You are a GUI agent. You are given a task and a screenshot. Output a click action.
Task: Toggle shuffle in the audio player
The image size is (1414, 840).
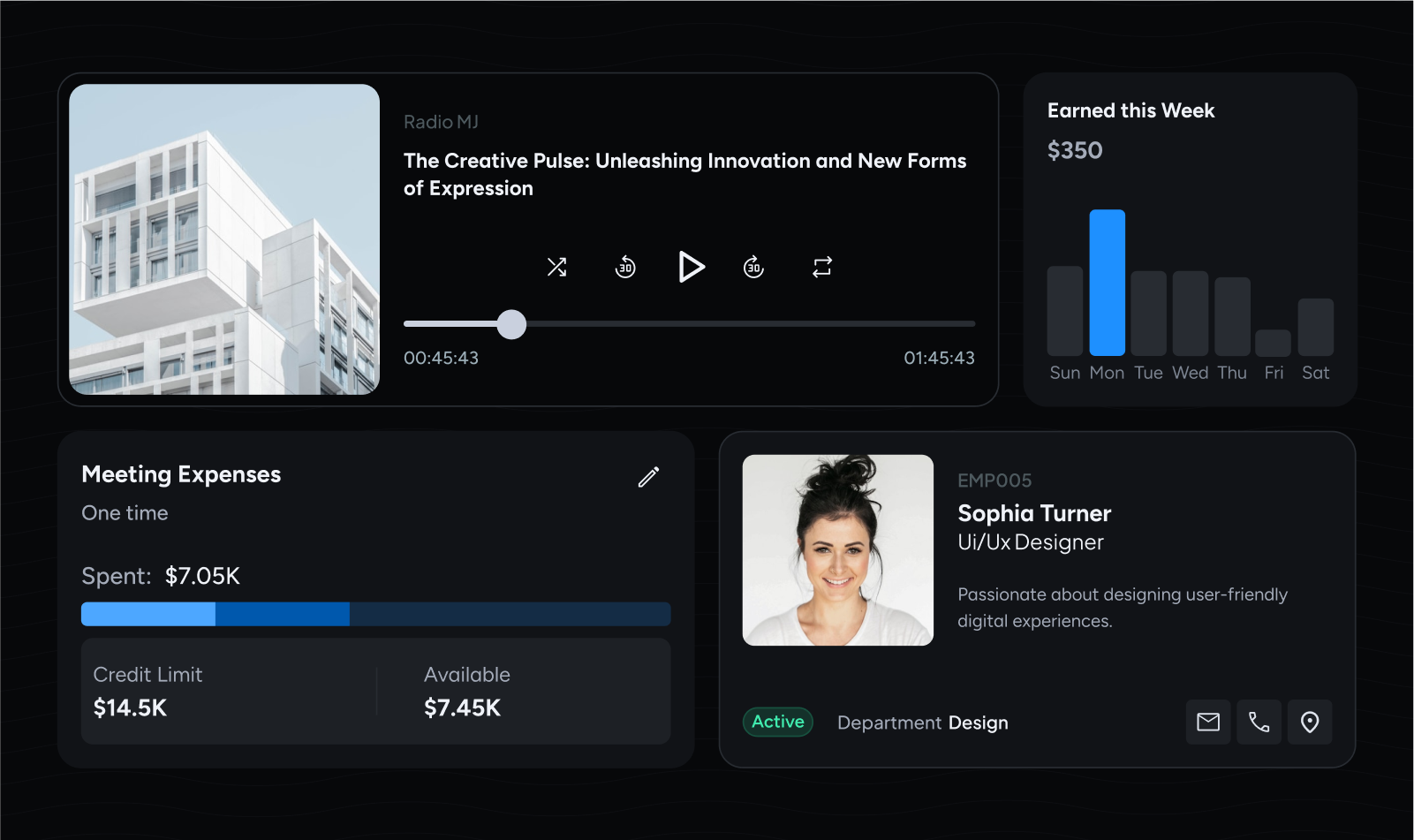[x=556, y=267]
